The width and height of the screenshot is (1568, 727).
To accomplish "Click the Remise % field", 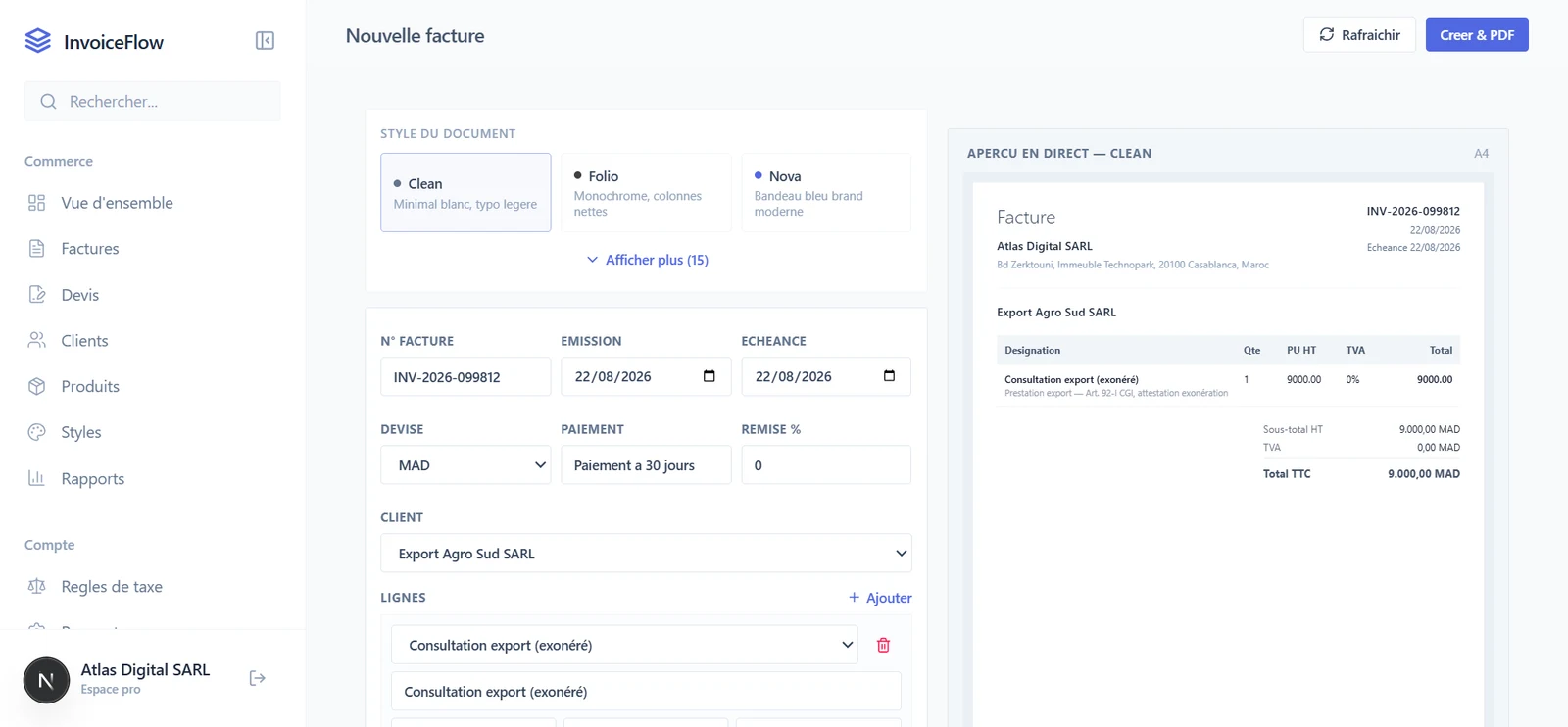I will (x=826, y=465).
